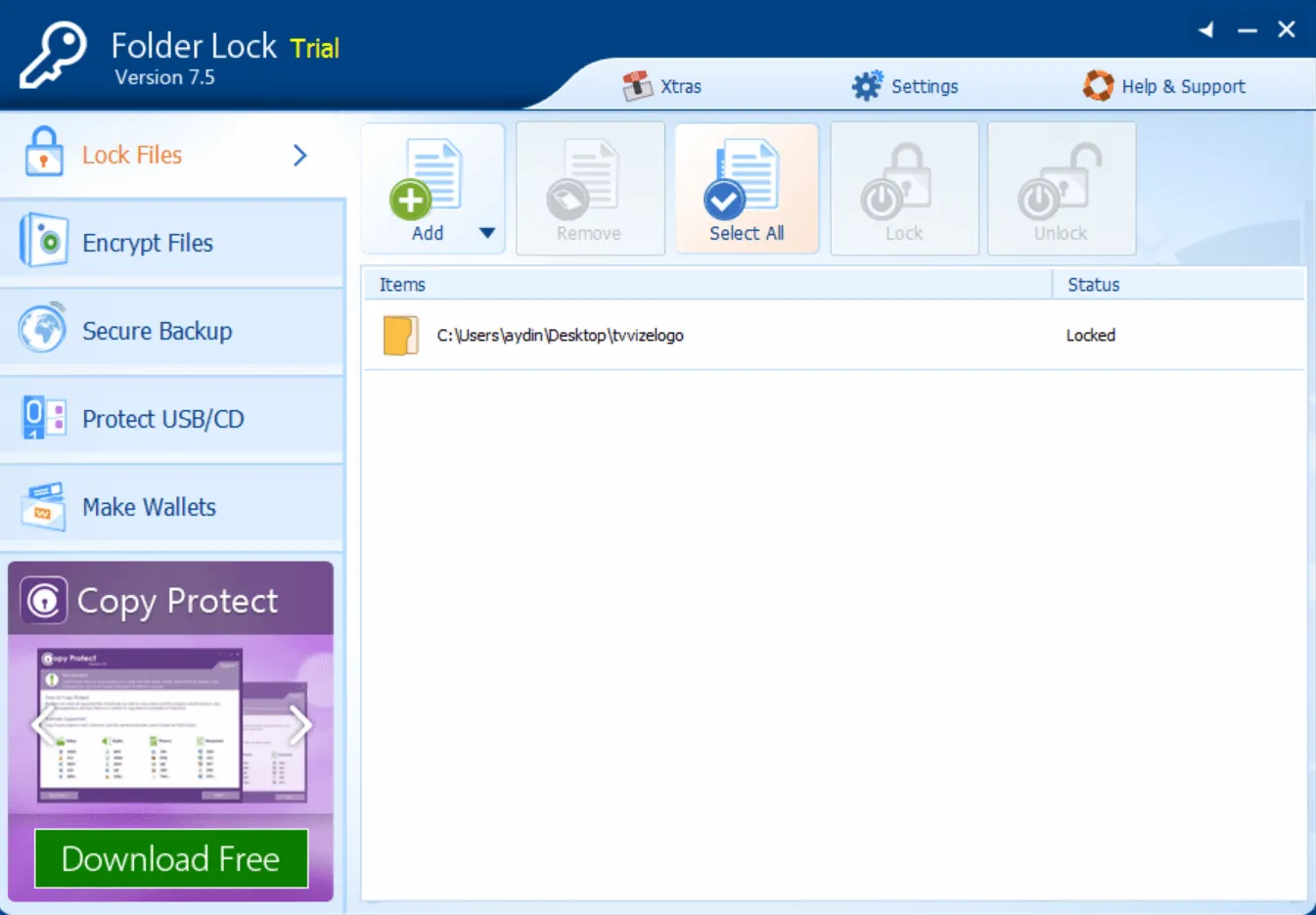Viewport: 1316px width, 915px height.
Task: Open Secure Backup globe icon
Action: coord(43,330)
